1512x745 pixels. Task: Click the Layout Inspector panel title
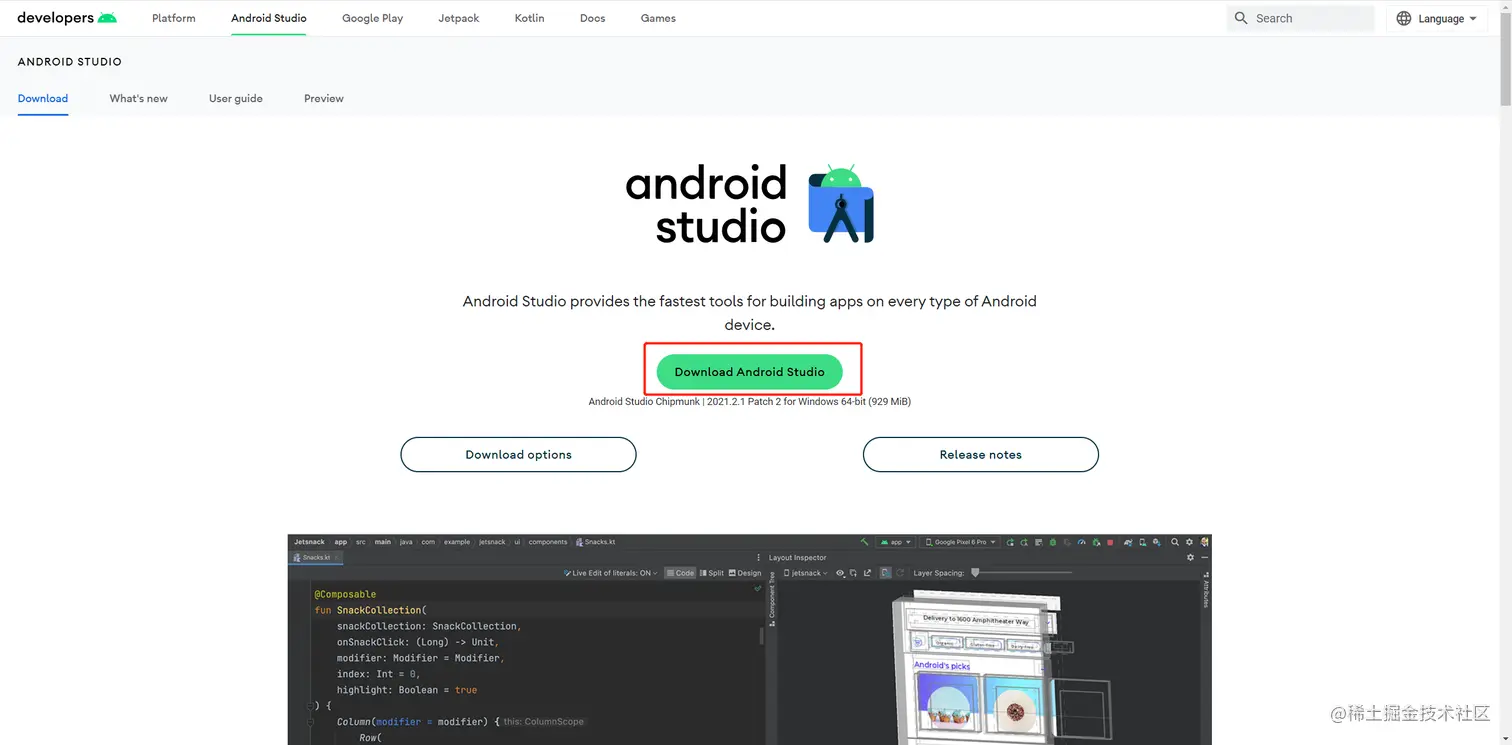pos(798,557)
